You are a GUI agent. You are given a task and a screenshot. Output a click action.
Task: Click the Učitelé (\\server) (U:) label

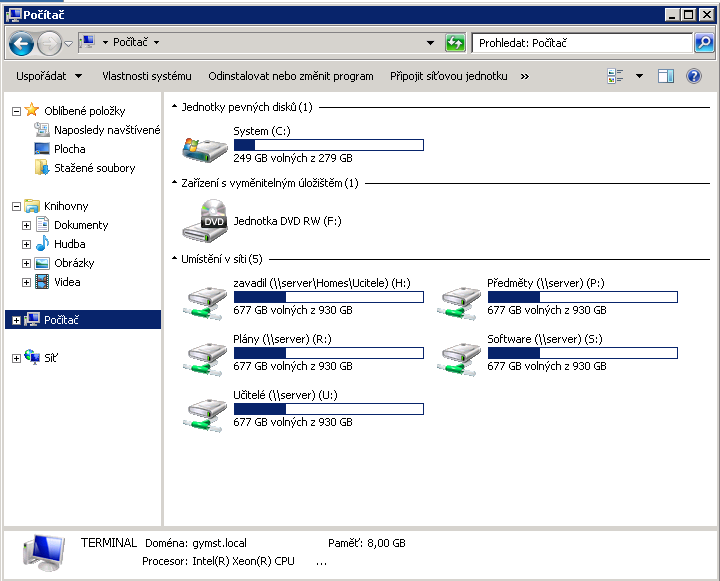(285, 395)
